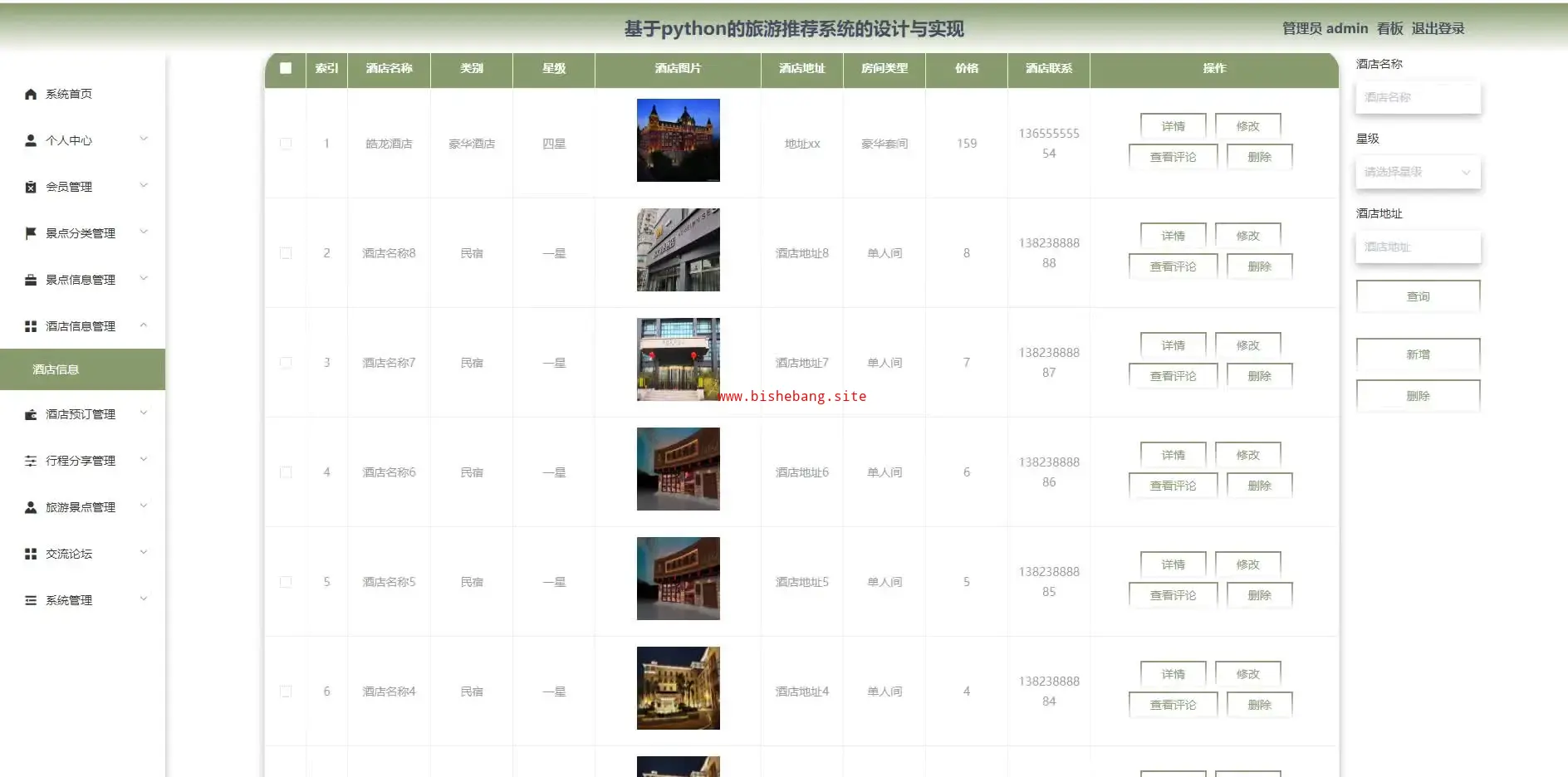Click the 查询 search button
The width and height of the screenshot is (1568, 777).
click(1418, 296)
